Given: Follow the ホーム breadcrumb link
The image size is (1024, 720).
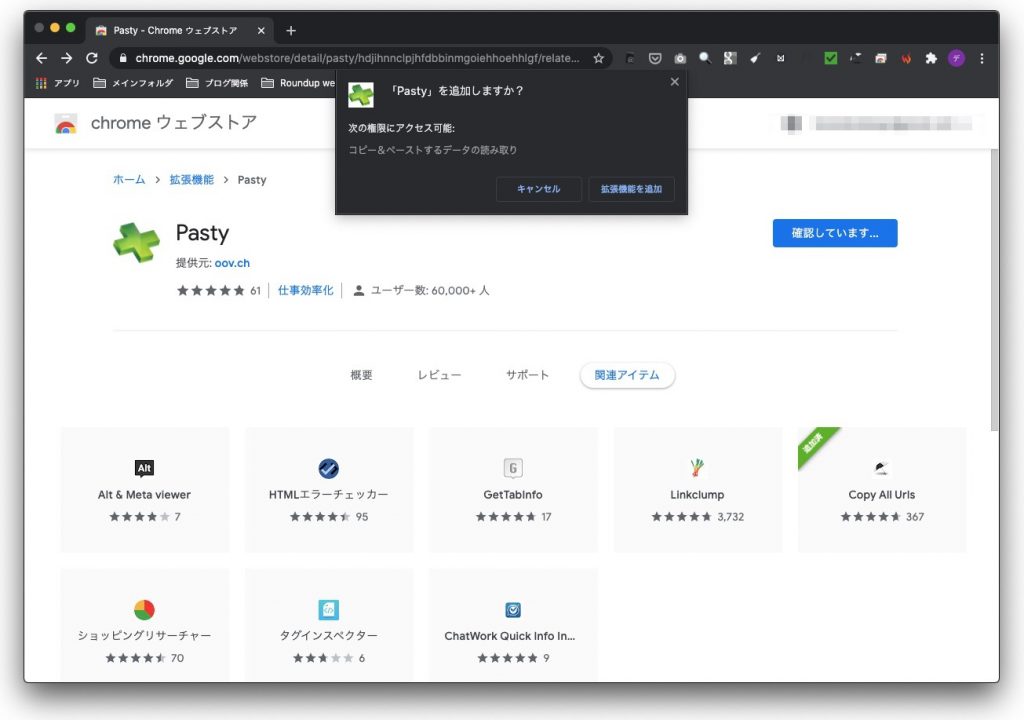Looking at the screenshot, I should click(129, 180).
